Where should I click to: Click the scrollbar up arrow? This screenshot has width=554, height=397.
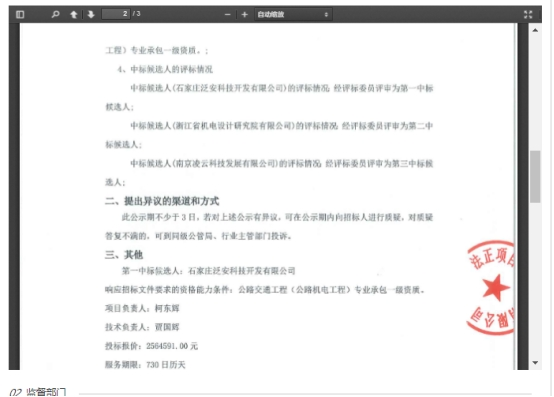[535, 30]
